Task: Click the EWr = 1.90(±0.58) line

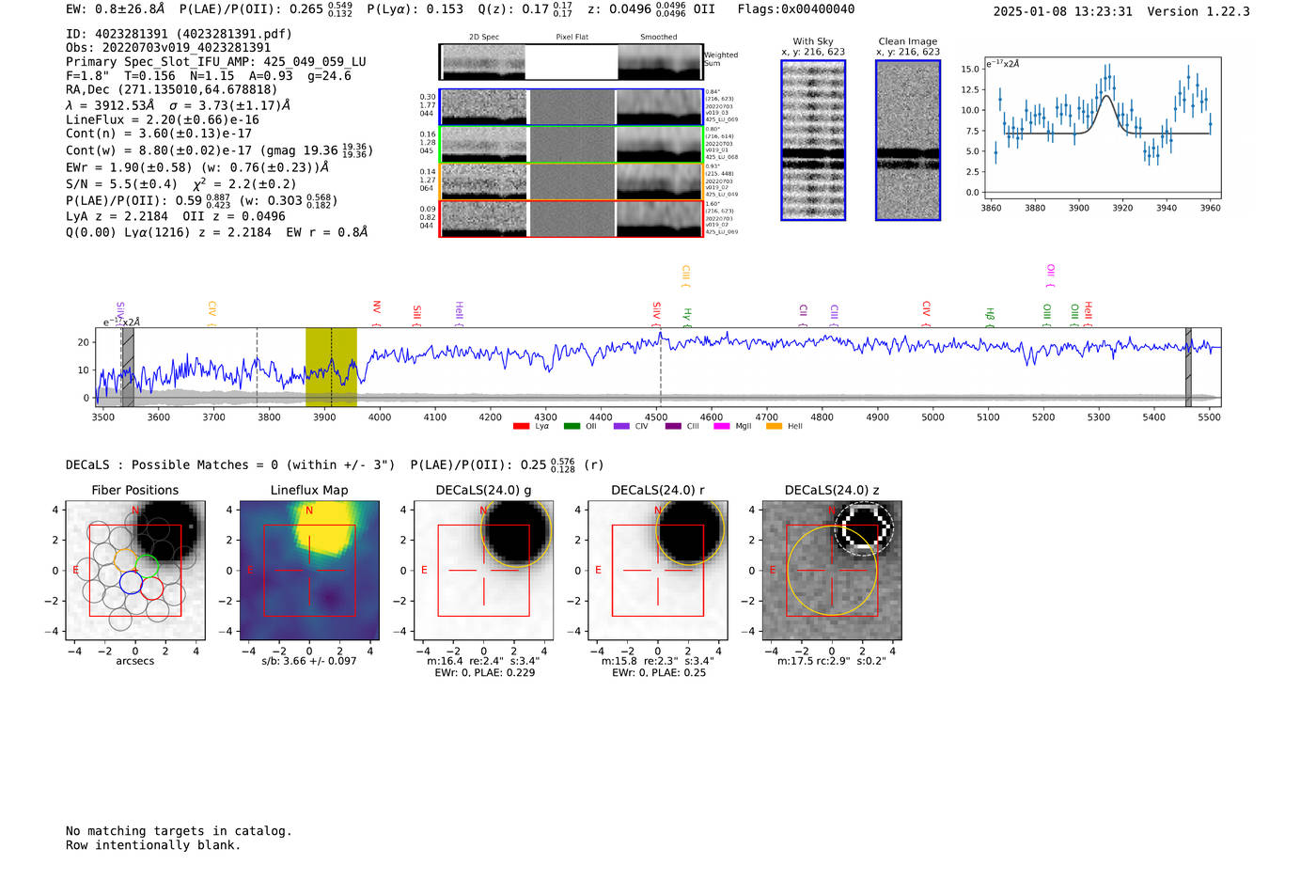Action: coord(197,167)
